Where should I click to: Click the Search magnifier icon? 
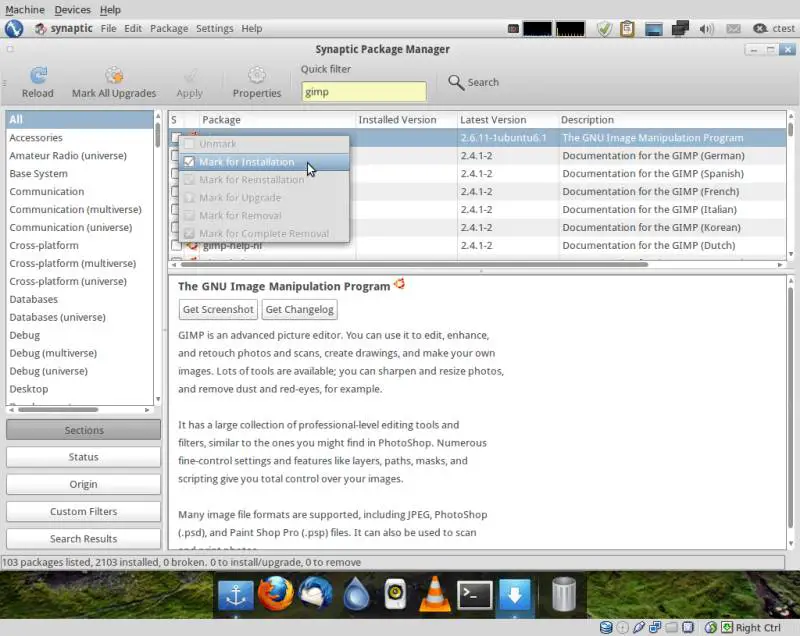456,82
